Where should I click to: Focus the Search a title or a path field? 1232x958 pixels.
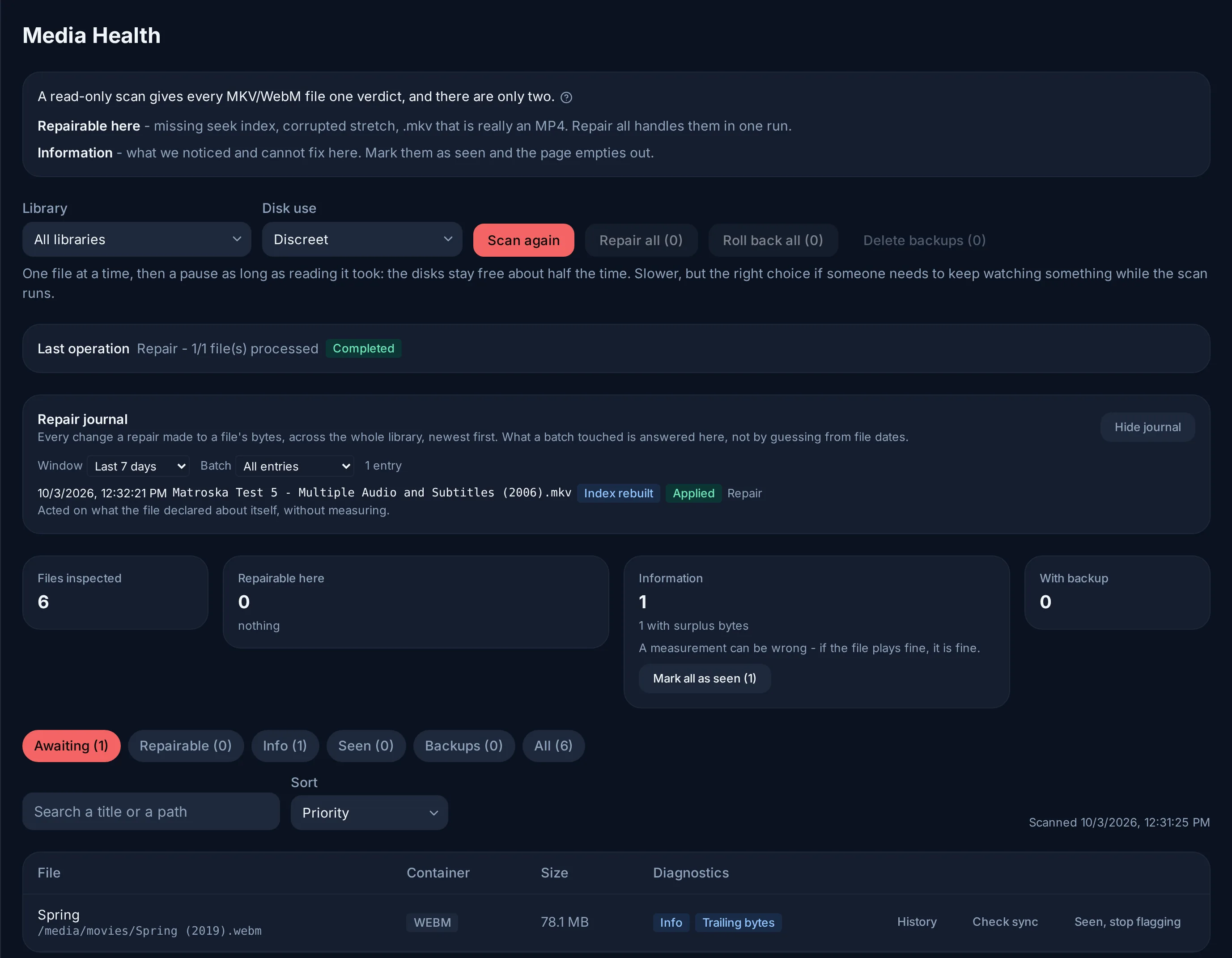point(151,811)
